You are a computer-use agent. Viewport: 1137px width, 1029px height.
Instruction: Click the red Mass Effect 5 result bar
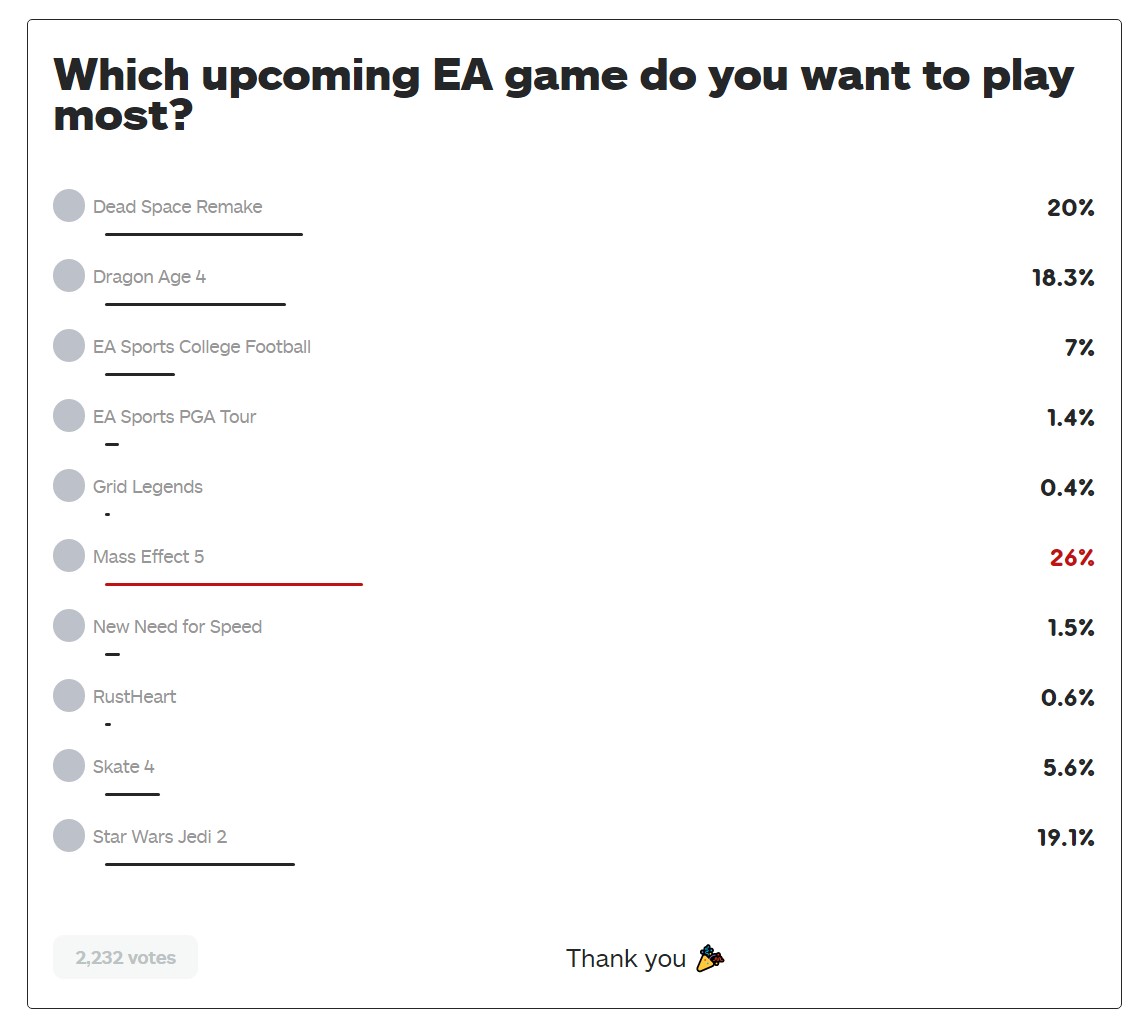click(x=234, y=584)
